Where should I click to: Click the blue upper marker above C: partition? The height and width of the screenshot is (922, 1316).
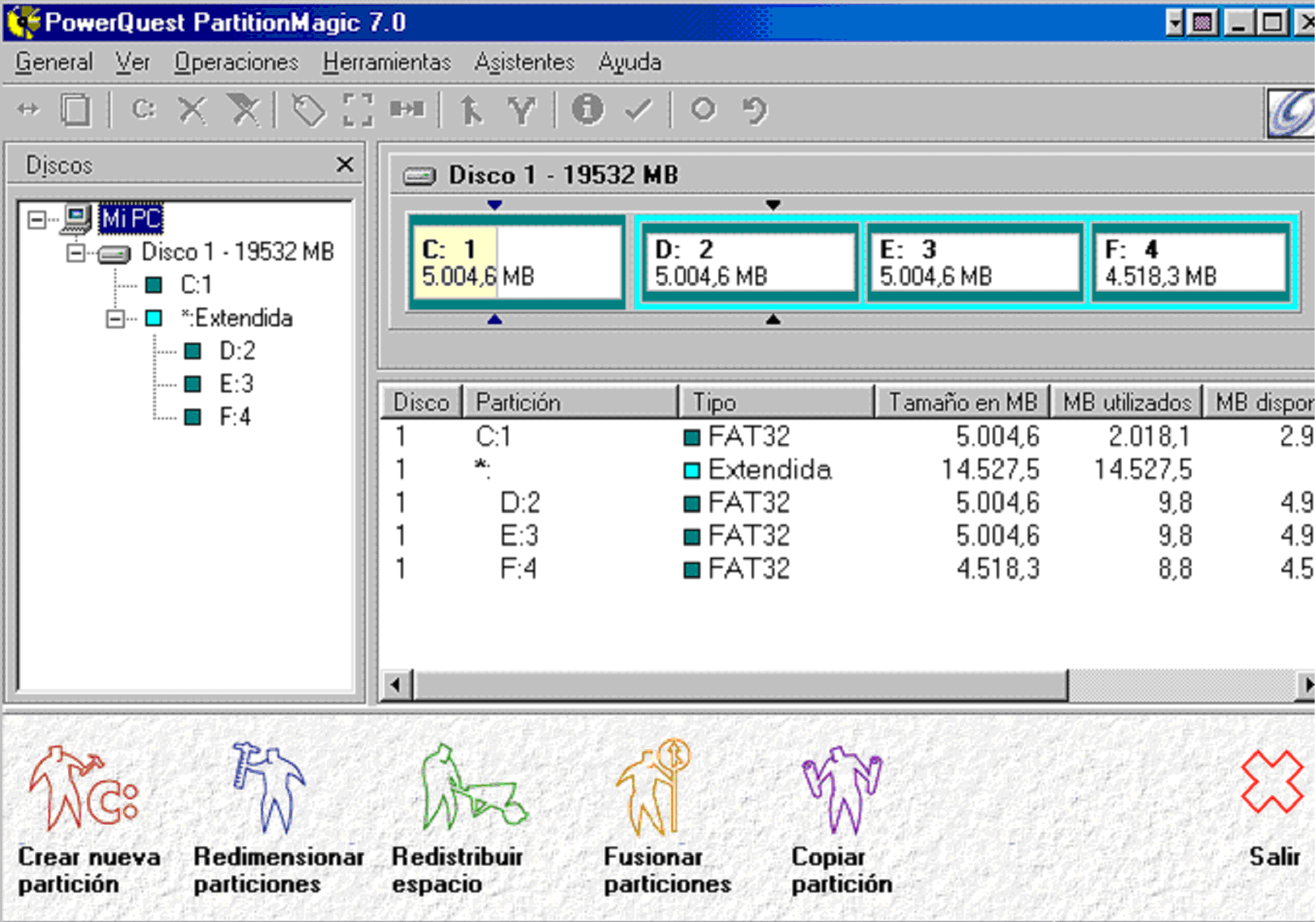[x=494, y=205]
